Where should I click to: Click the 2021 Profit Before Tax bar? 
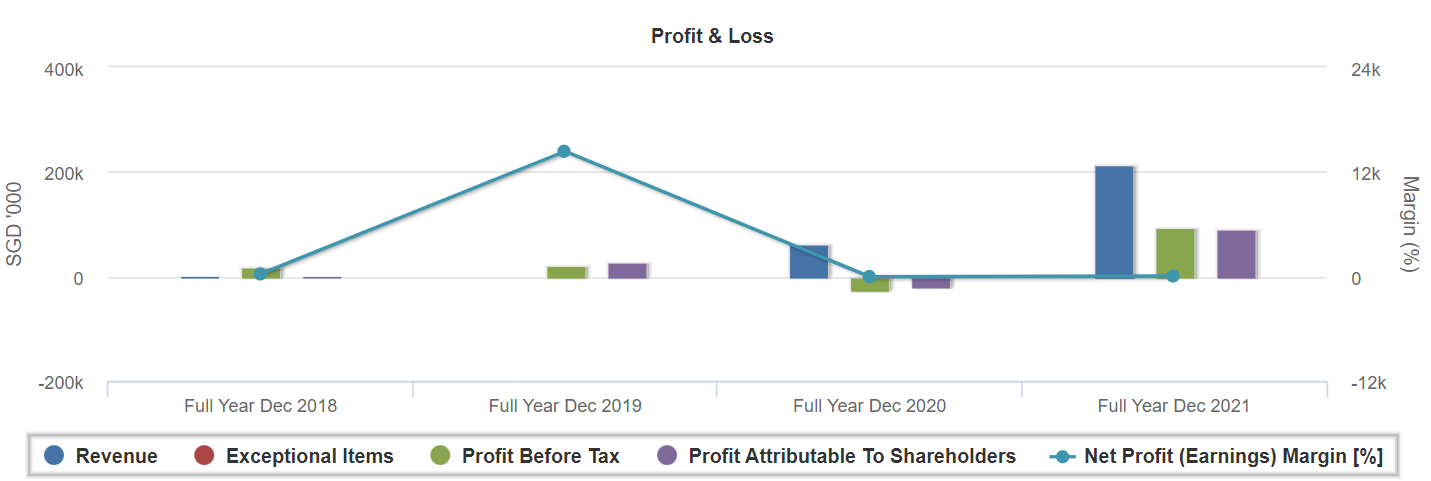click(1175, 253)
